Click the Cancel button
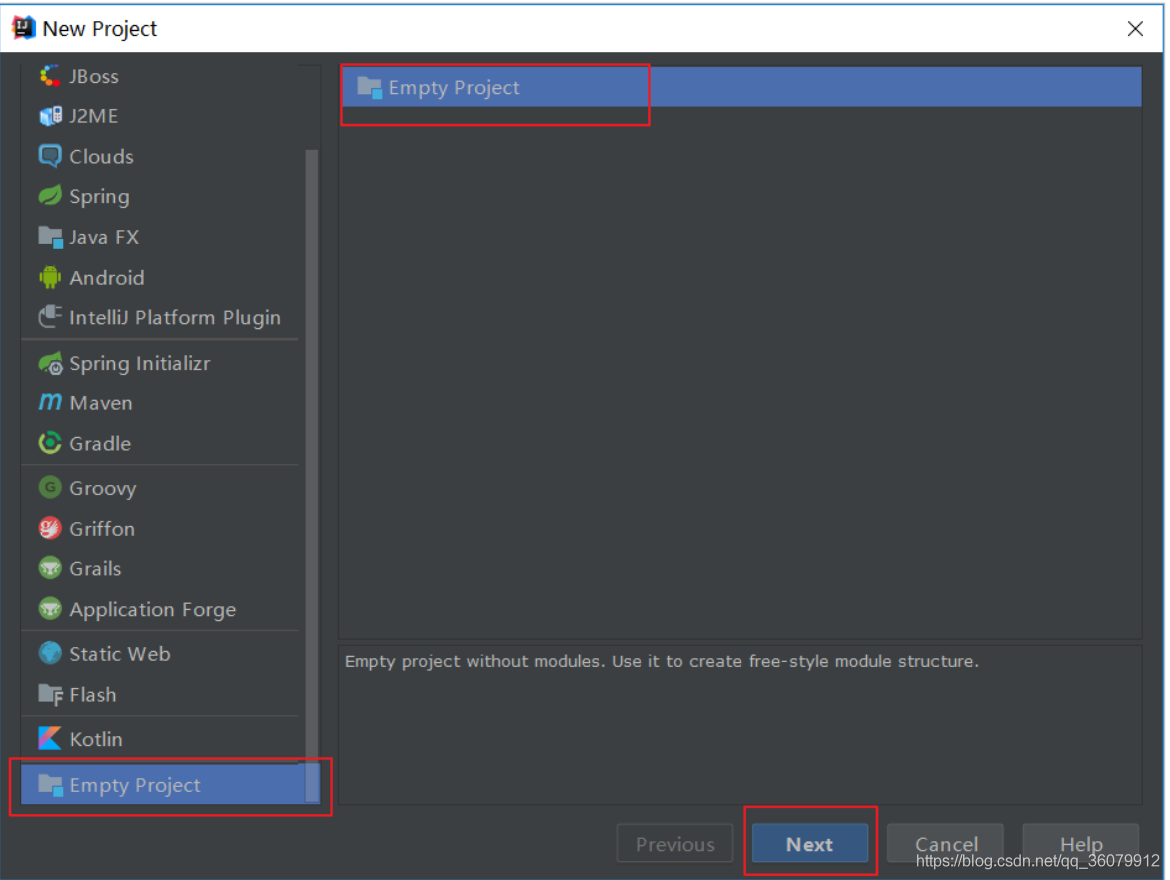Image resolution: width=1170 pixels, height=880 pixels. tap(945, 843)
